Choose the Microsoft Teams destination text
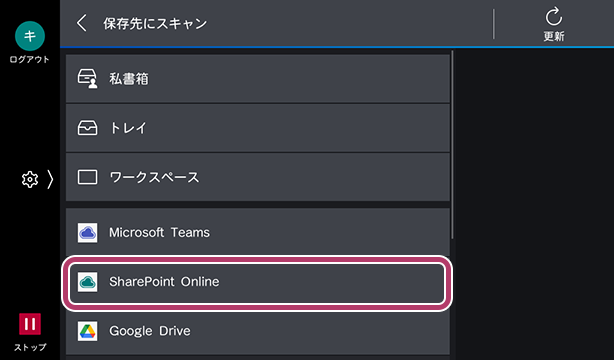Screen dimensions: 614x360 [159, 232]
